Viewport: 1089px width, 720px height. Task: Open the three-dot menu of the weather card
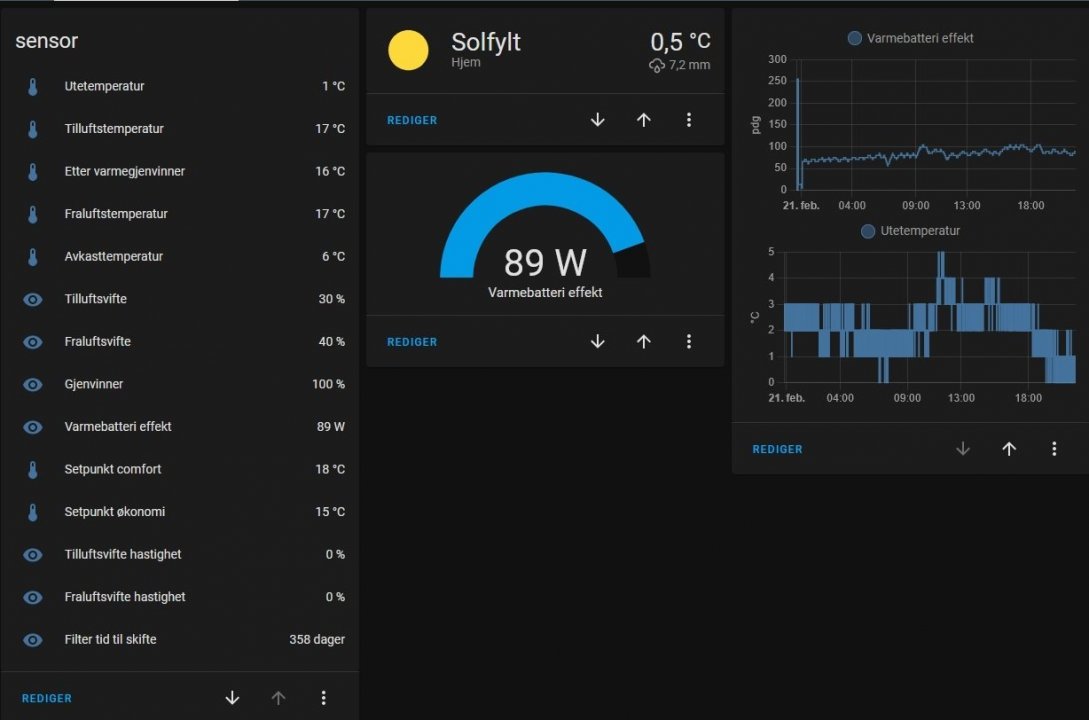[x=689, y=120]
